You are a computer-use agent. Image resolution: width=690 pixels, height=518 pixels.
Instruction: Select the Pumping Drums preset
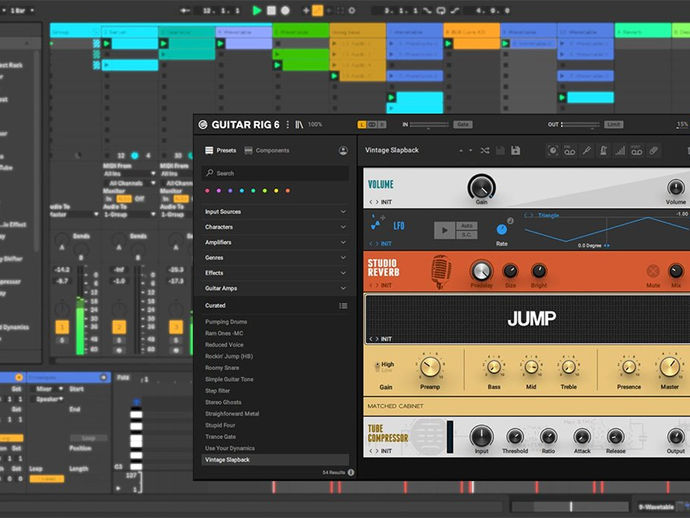(226, 322)
